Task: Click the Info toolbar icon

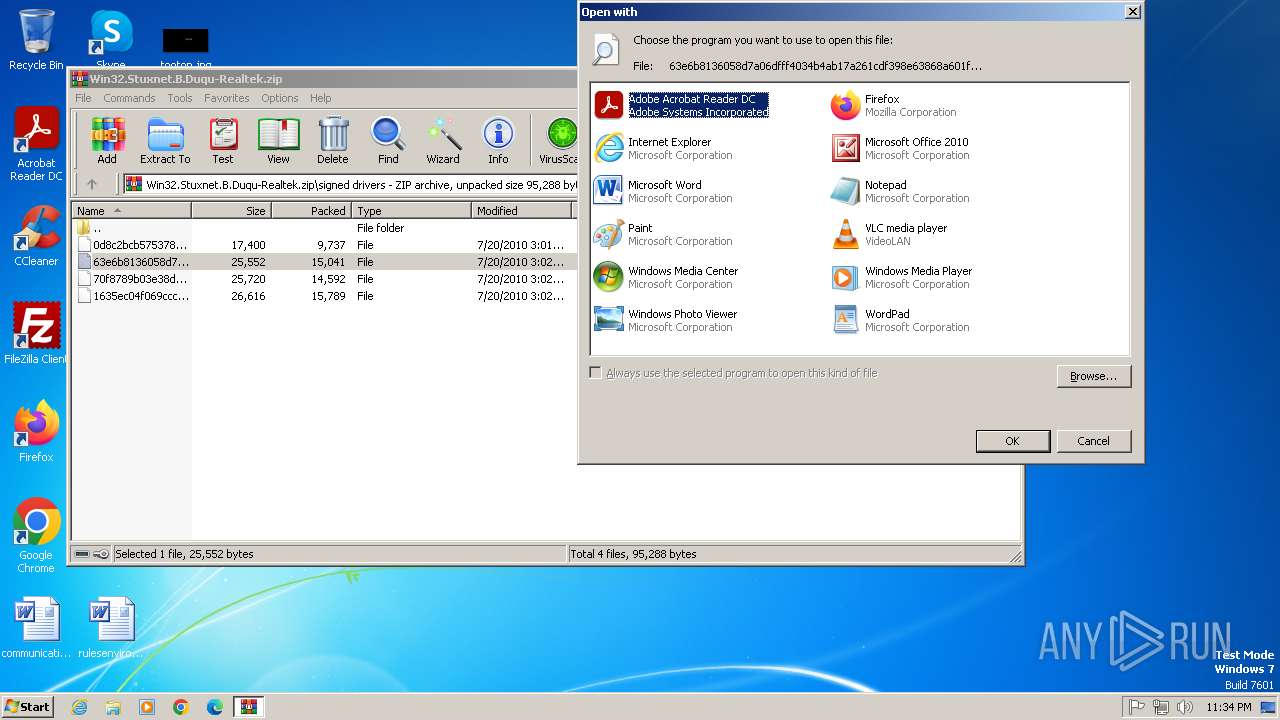Action: [498, 141]
